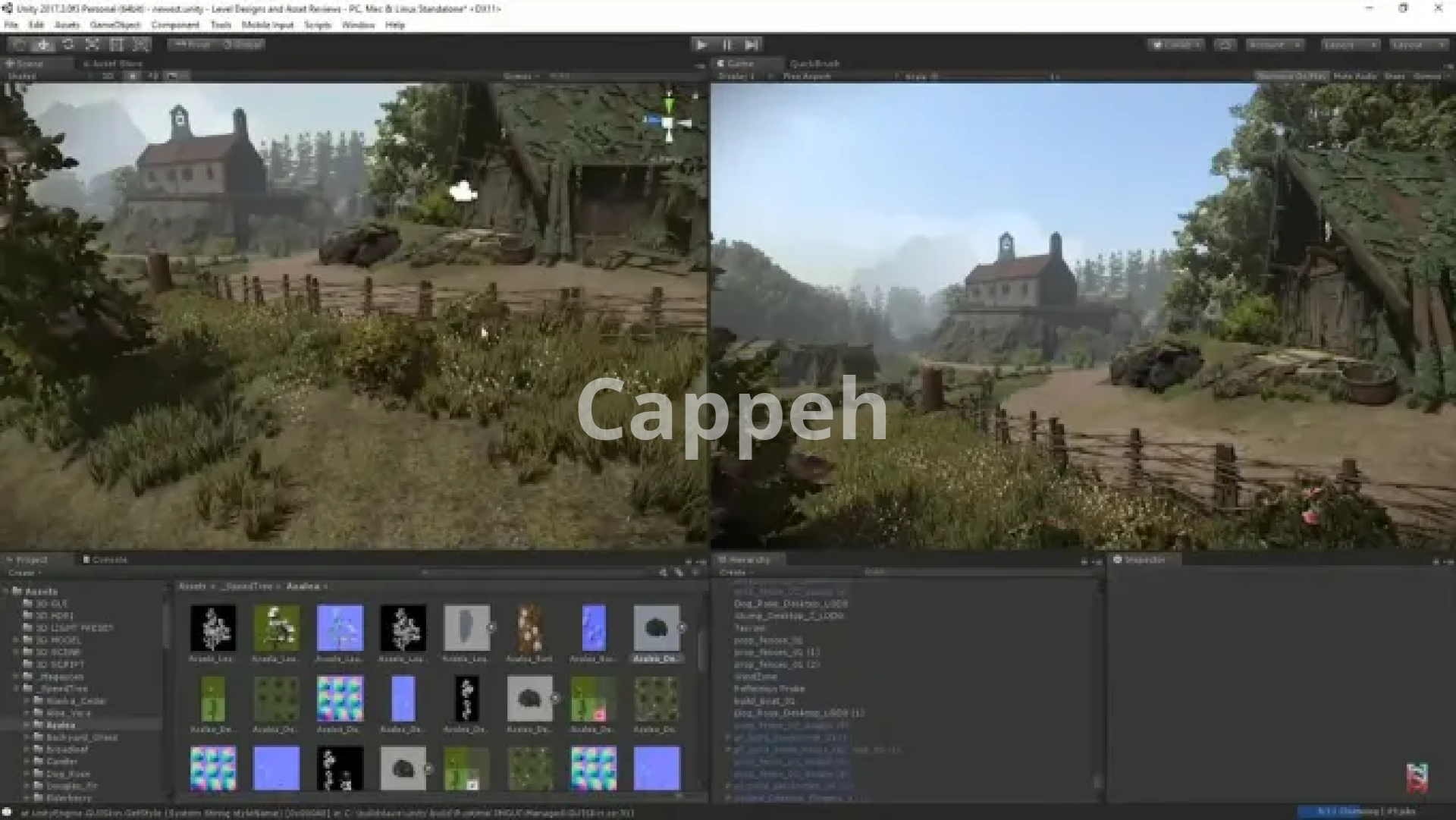1456x820 pixels.
Task: Switch to the Console tab
Action: pyautogui.click(x=105, y=560)
